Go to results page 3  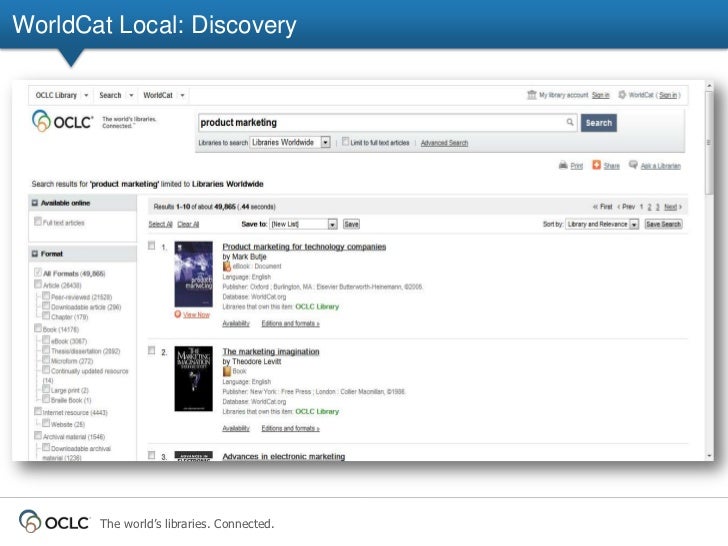point(657,207)
